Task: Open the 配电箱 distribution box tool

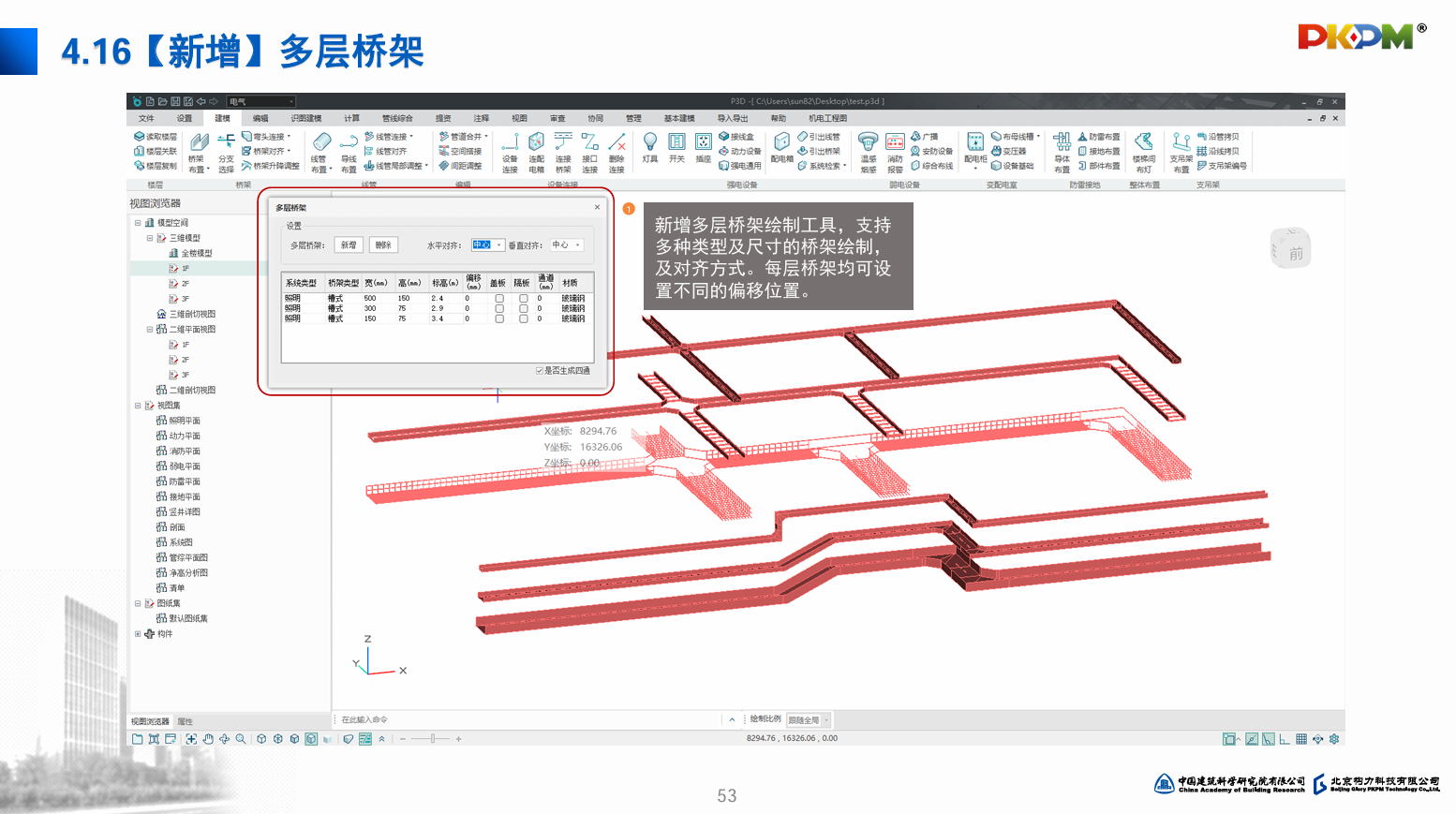Action: tap(781, 147)
